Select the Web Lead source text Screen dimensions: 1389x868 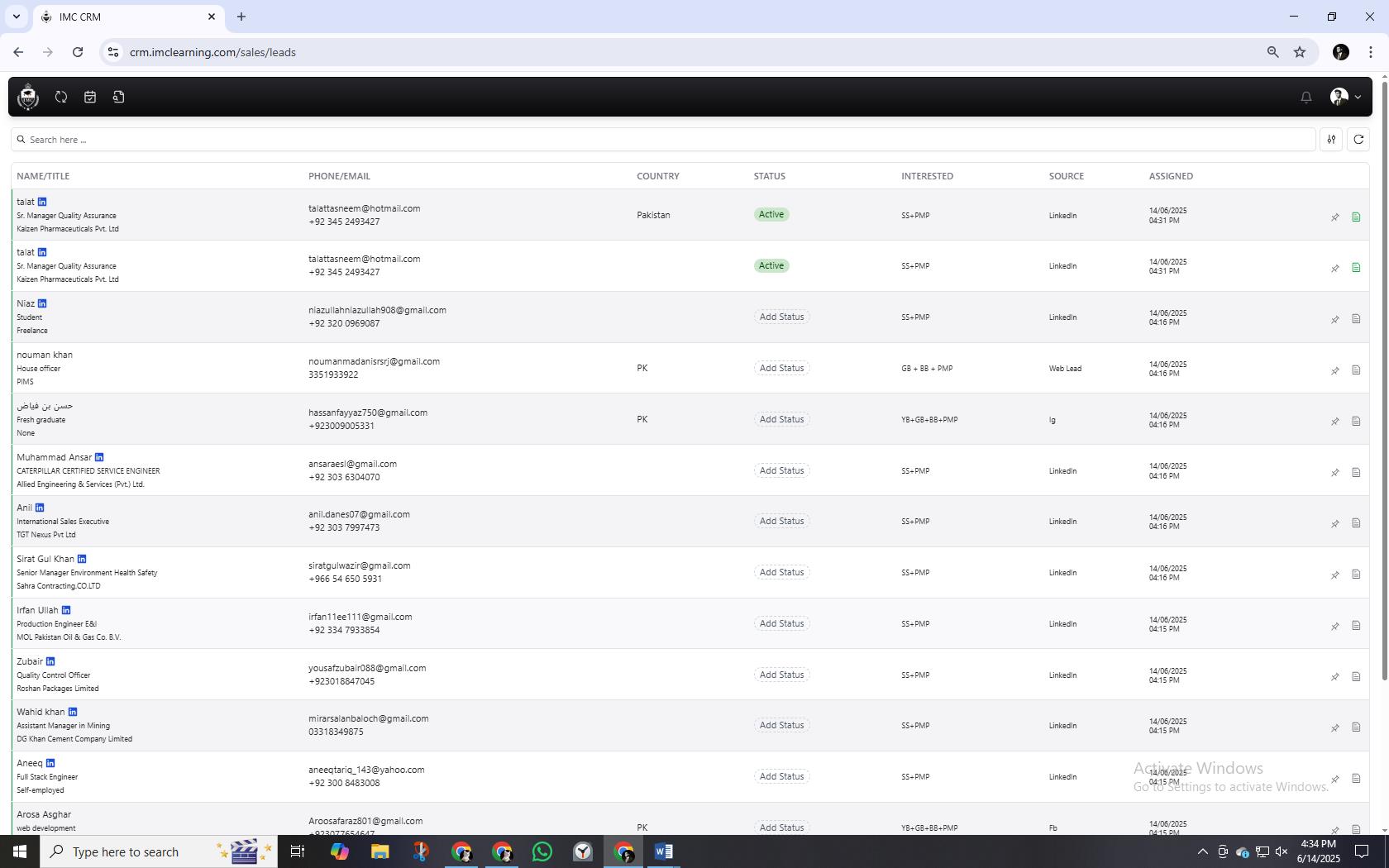click(x=1065, y=369)
